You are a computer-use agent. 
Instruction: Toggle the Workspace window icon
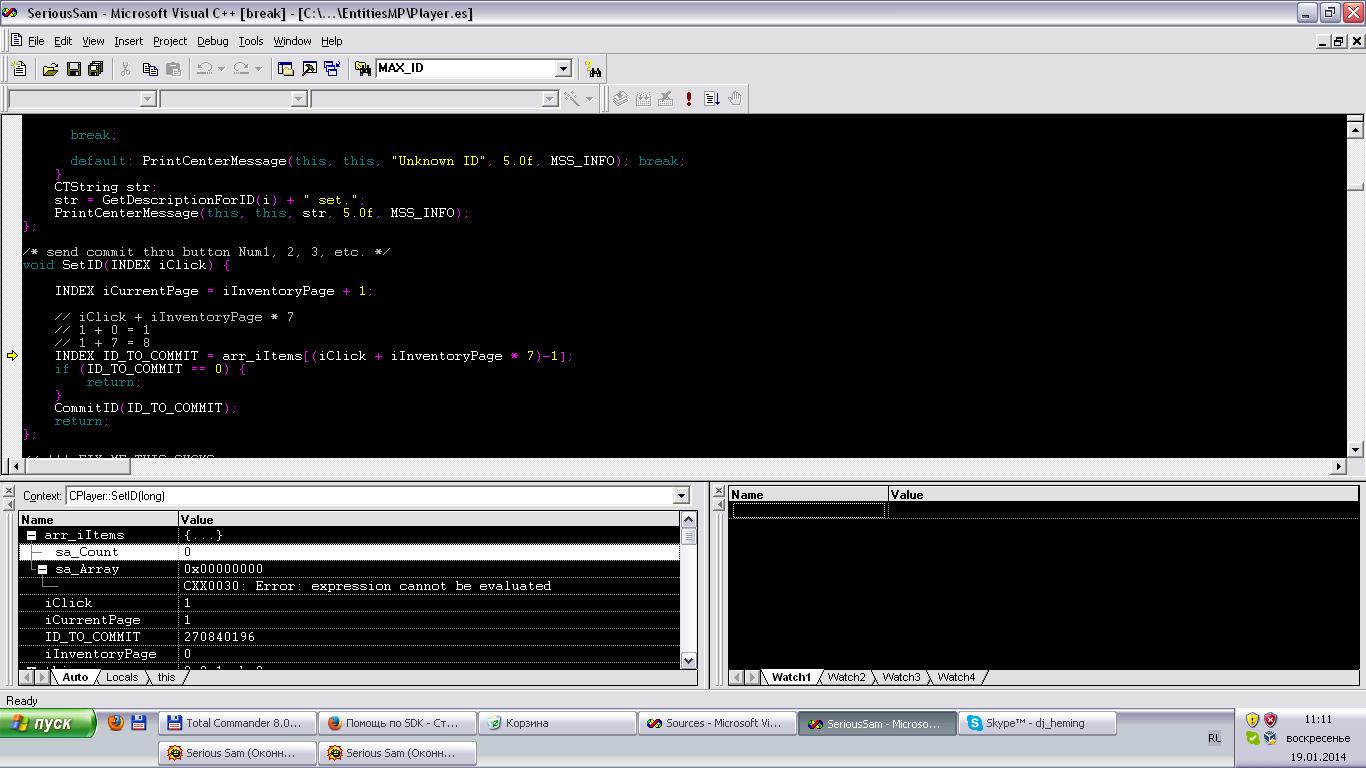tap(286, 68)
